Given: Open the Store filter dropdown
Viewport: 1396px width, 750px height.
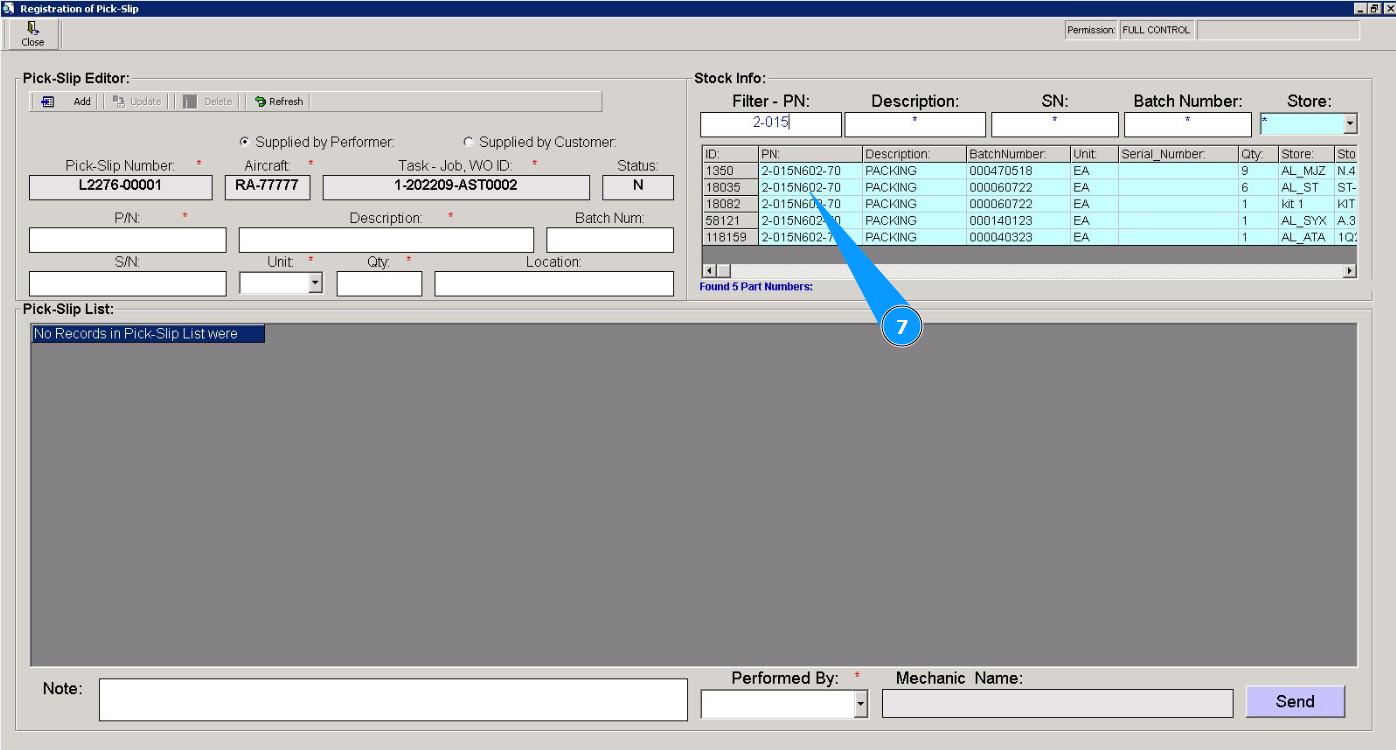Looking at the screenshot, I should pos(1350,124).
